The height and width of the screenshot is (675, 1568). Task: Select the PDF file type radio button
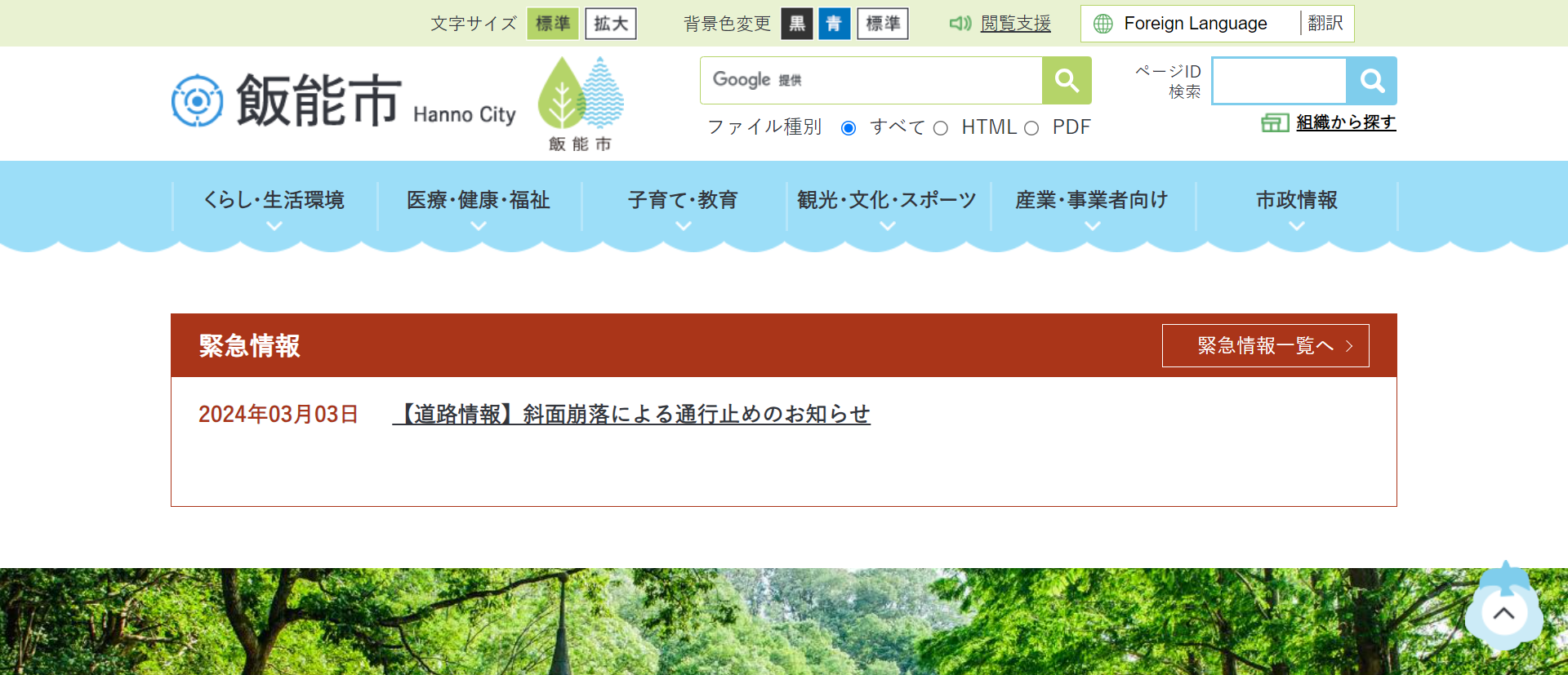pyautogui.click(x=1031, y=128)
